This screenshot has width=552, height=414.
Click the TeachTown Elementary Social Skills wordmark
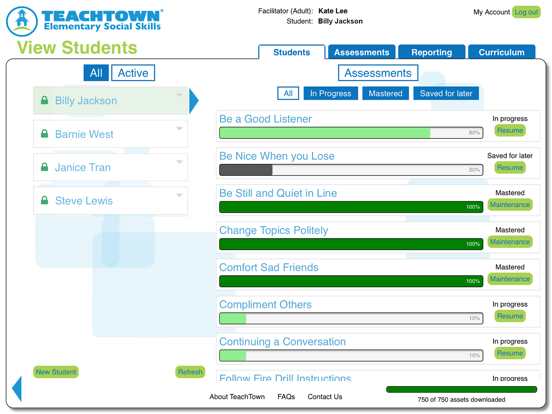pyautogui.click(x=102, y=20)
